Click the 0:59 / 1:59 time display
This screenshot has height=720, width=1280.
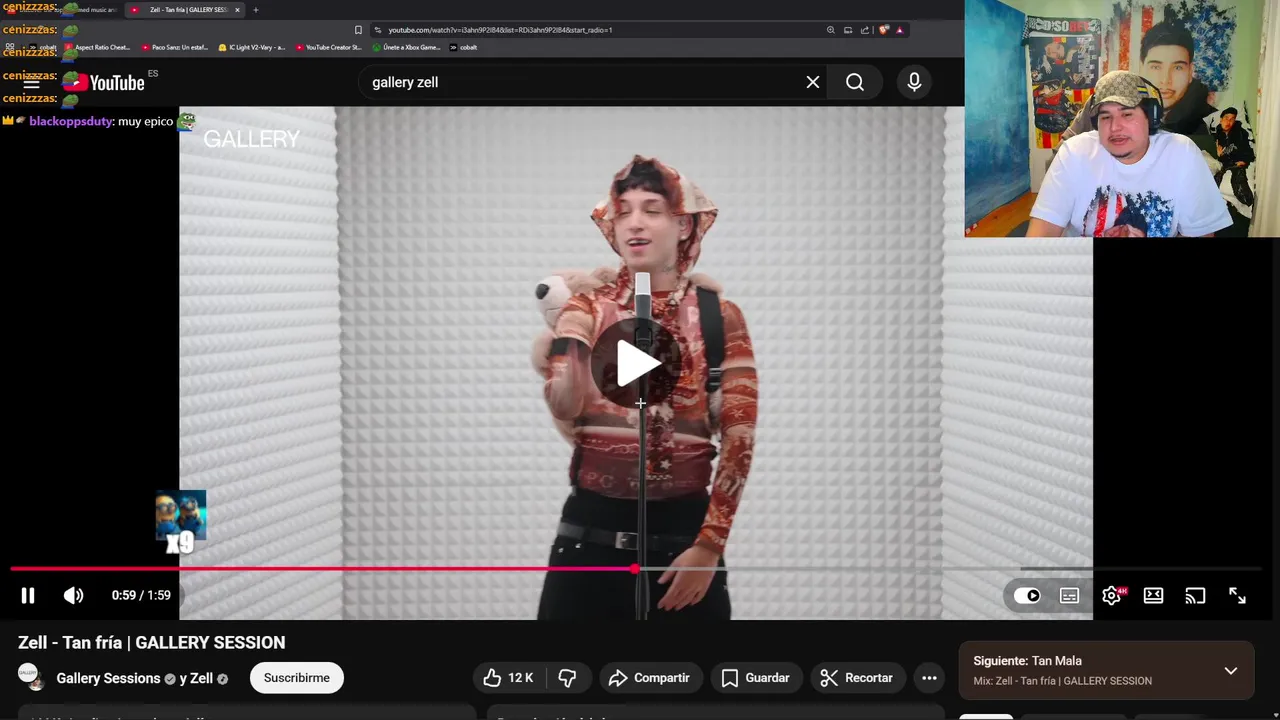click(x=141, y=595)
